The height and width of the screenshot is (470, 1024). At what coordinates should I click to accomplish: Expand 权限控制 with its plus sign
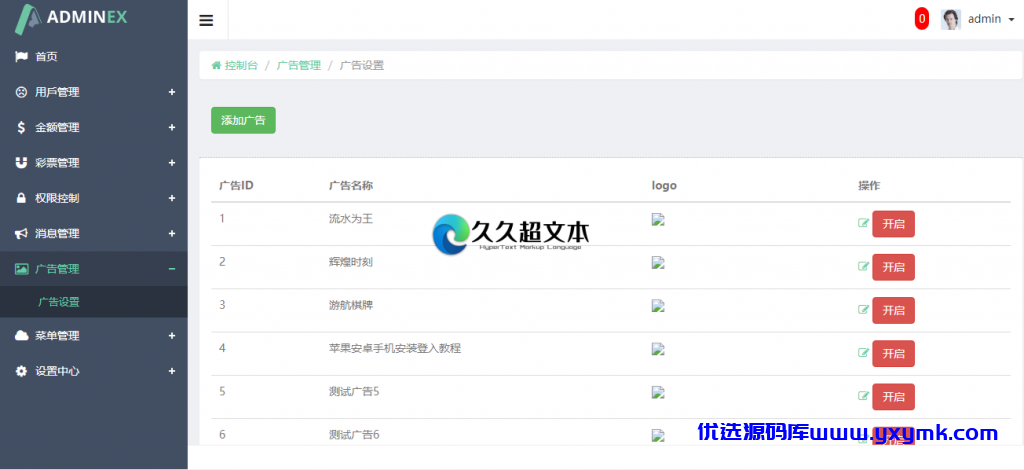pyautogui.click(x=172, y=198)
